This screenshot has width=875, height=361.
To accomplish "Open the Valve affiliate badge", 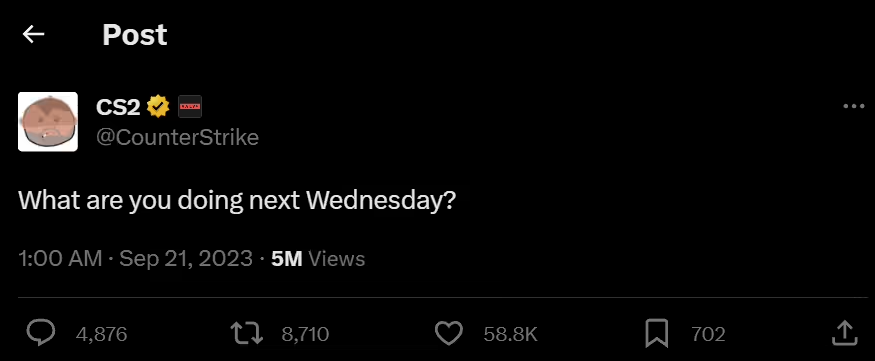I will pyautogui.click(x=190, y=107).
